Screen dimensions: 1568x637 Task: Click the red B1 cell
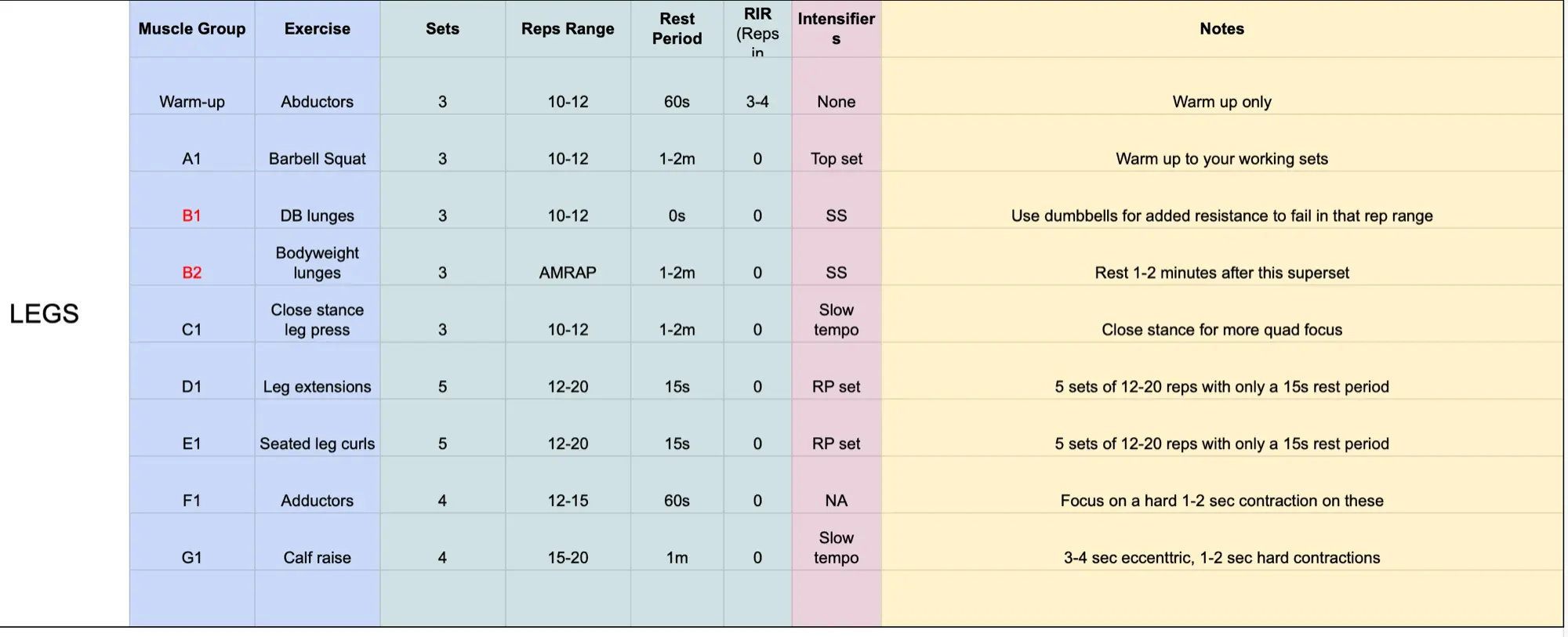[192, 215]
